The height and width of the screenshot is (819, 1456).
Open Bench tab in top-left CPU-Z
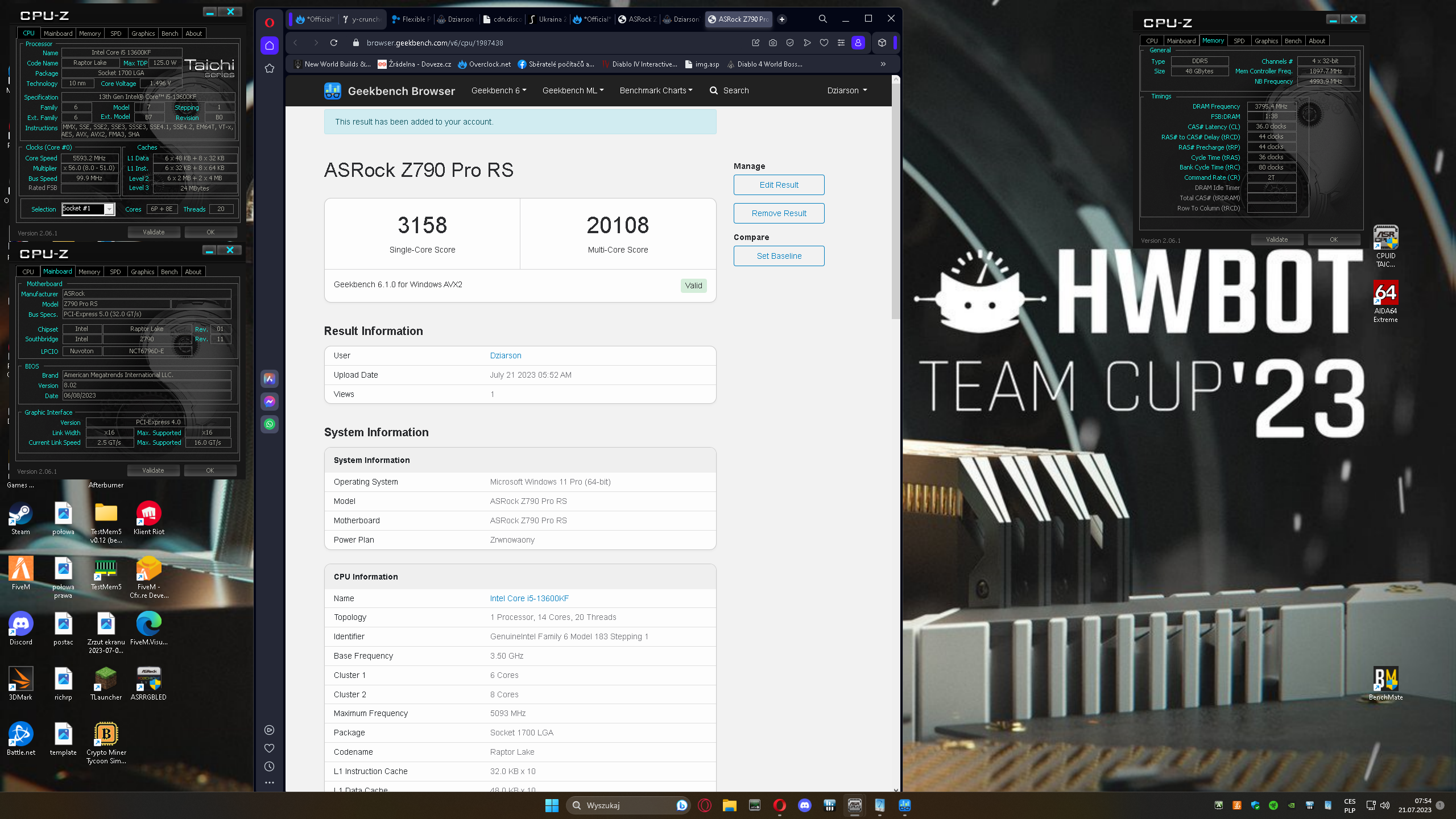[x=169, y=34]
